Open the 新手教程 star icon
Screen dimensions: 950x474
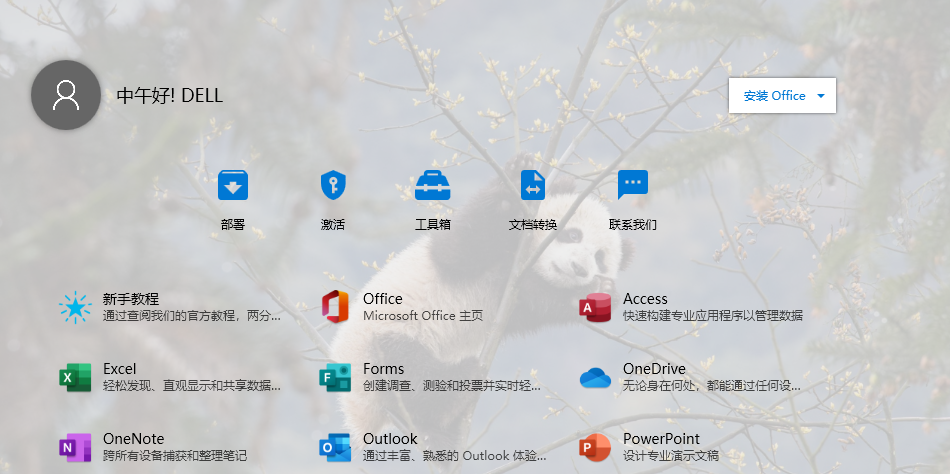coord(75,307)
